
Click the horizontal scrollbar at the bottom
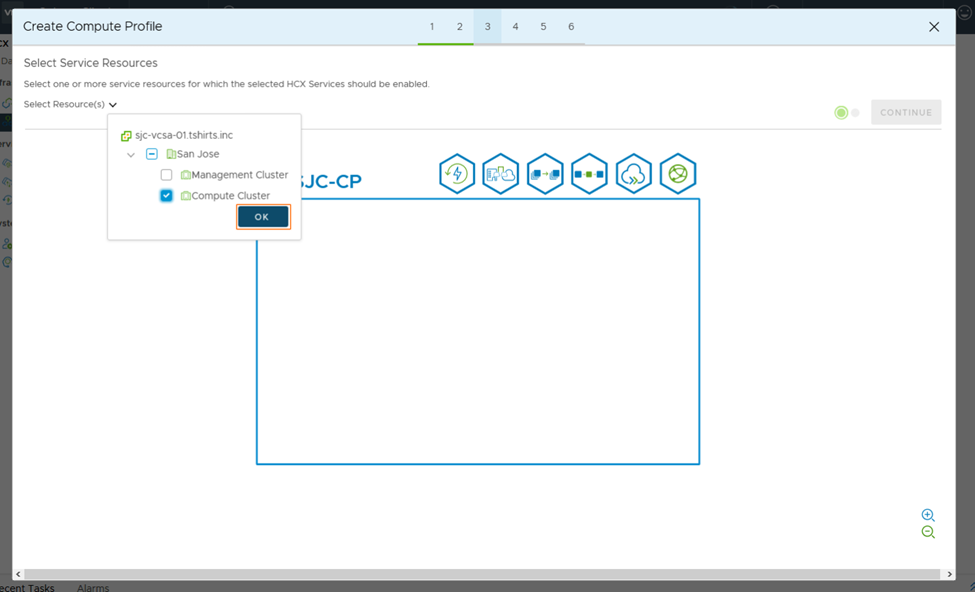[480, 574]
